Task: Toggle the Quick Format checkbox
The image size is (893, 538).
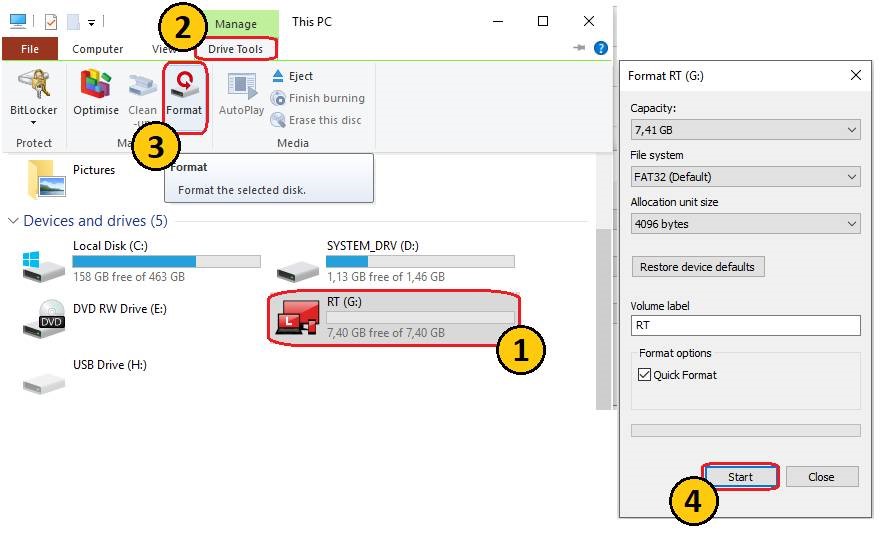Action: [644, 375]
